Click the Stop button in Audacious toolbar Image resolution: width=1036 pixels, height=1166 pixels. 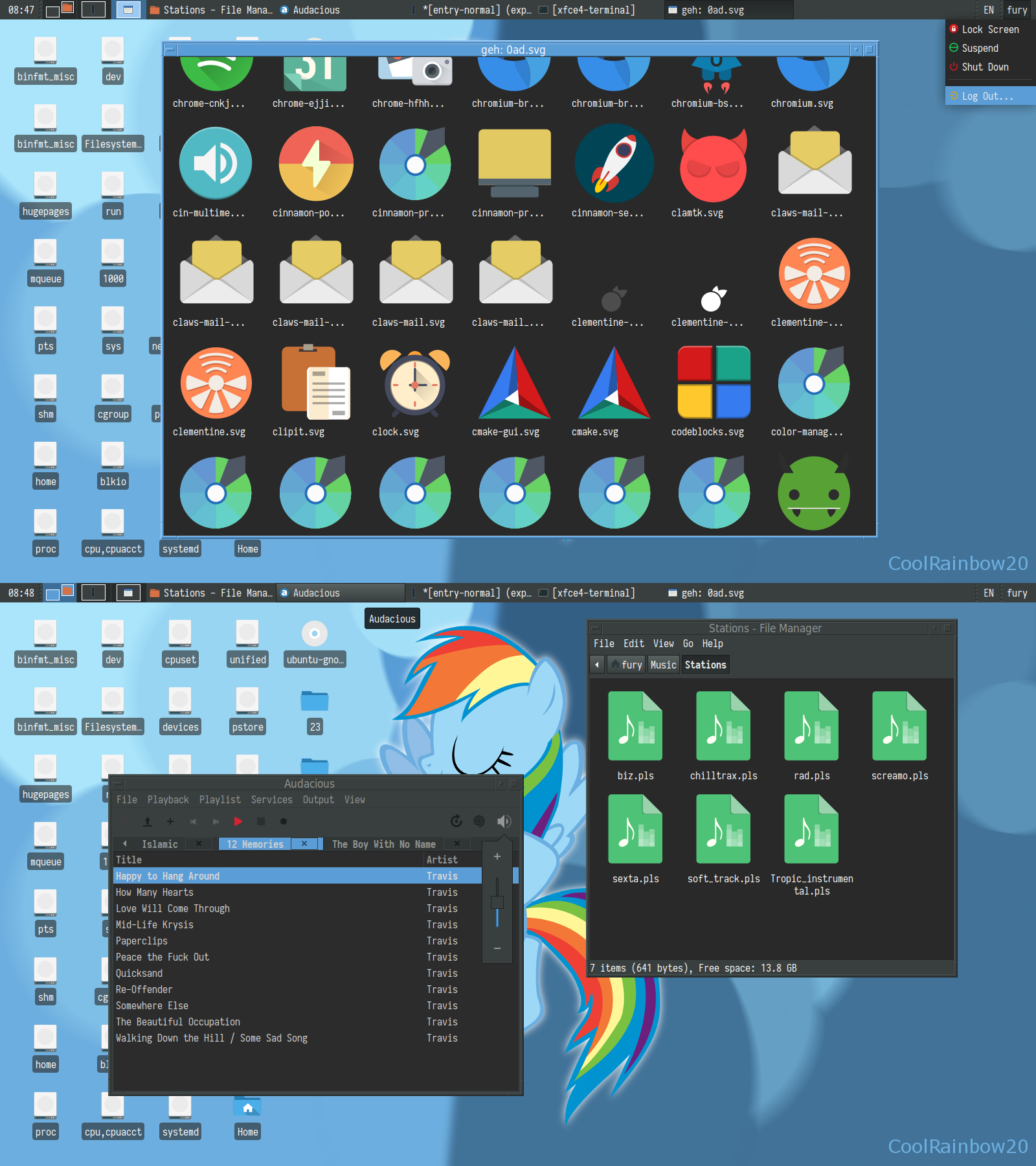[x=261, y=821]
